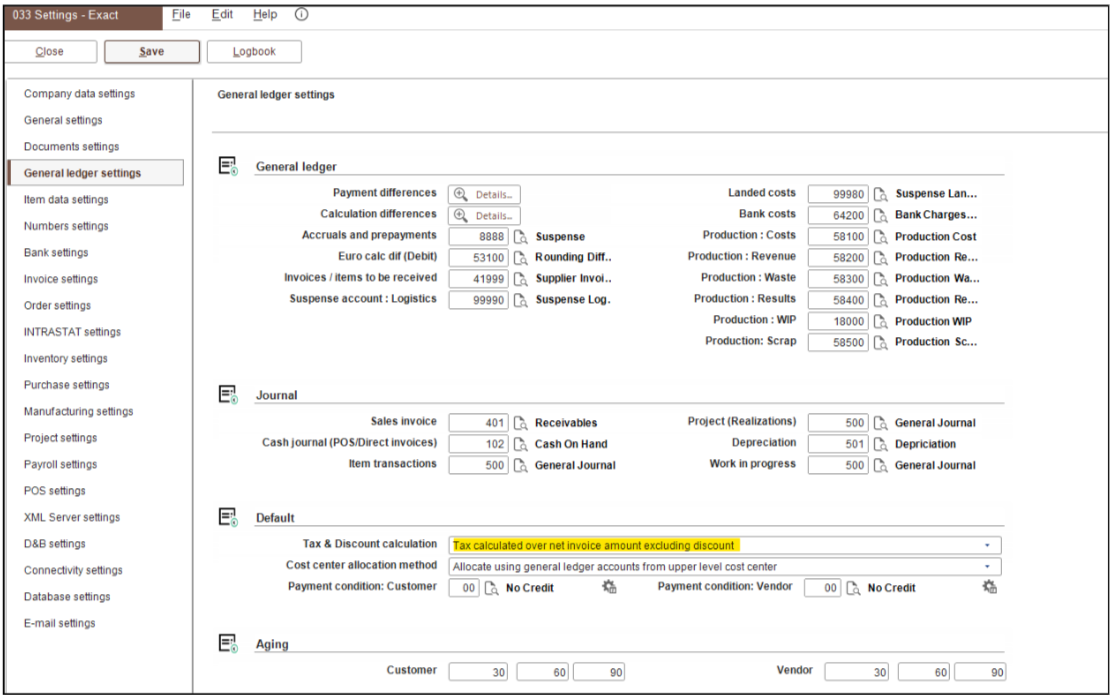Screen dimensions: 1112x697
Task: Click the browse icon next to Accruals and prepayments
Action: (x=520, y=236)
